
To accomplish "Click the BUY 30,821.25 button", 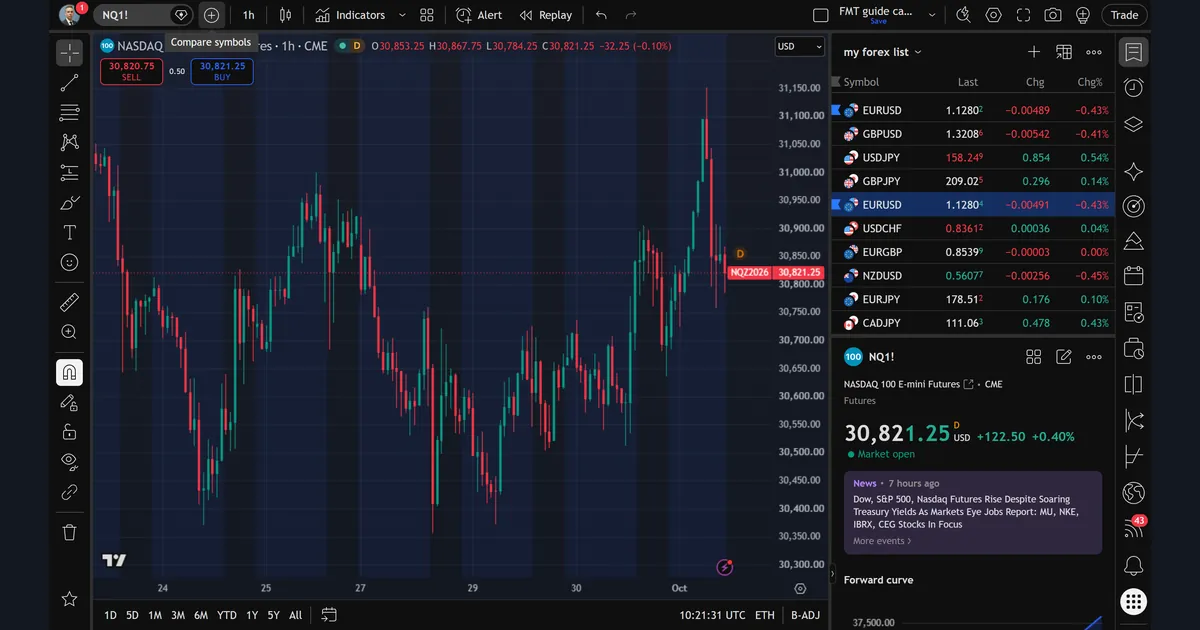I will pos(222,71).
